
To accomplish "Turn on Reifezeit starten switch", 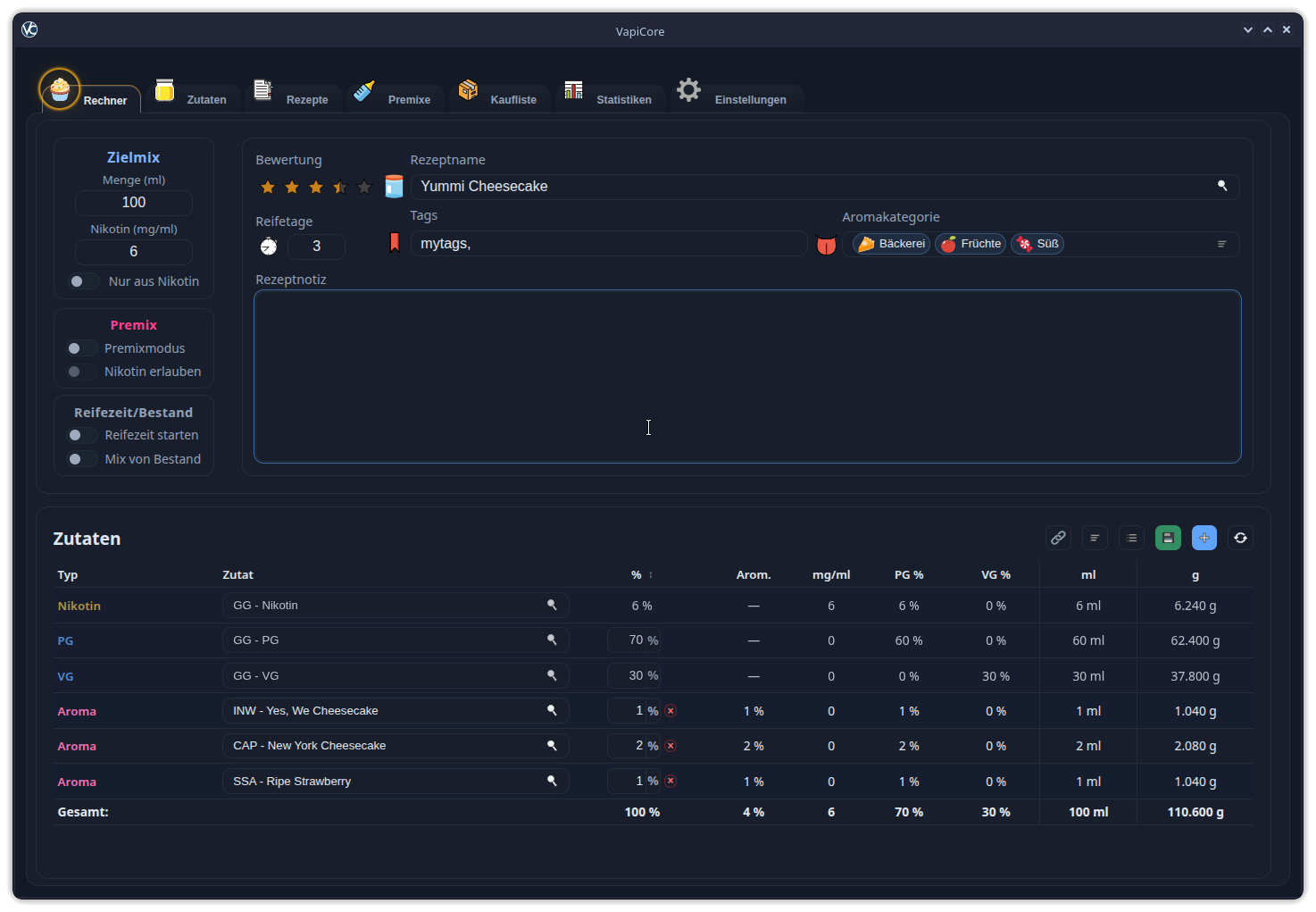I will pos(82,435).
